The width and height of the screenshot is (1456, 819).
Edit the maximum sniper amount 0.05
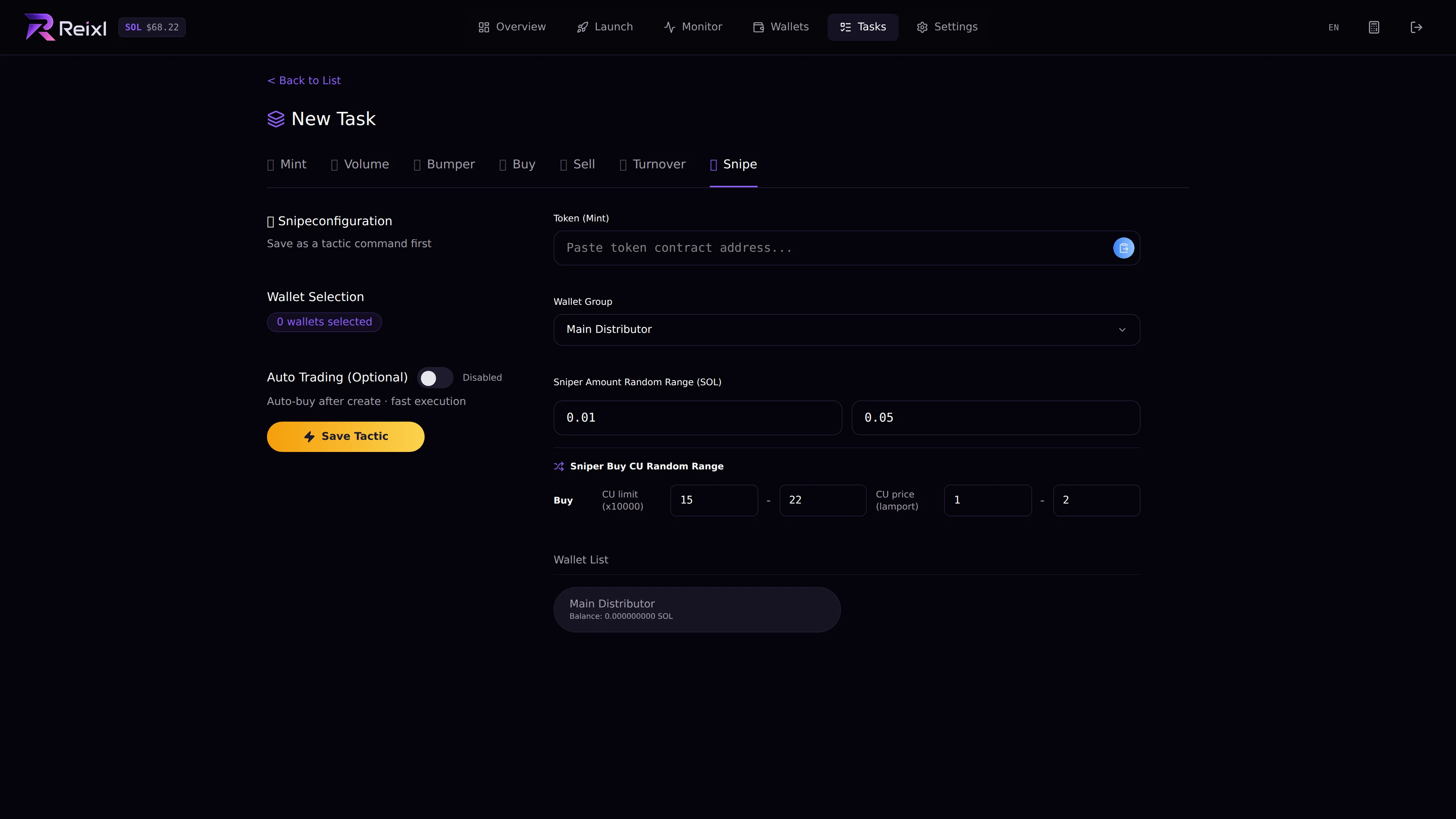pos(995,418)
